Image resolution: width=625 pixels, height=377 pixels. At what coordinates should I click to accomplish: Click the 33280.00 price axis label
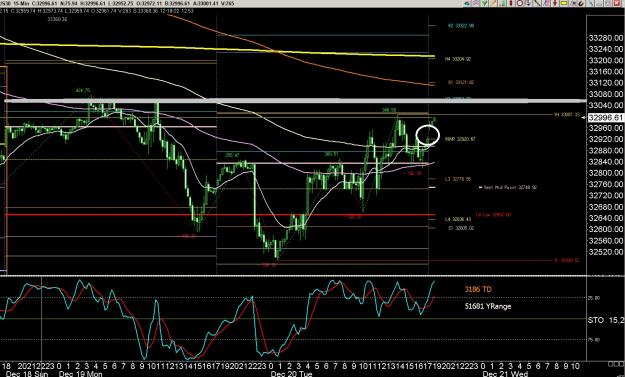point(605,38)
